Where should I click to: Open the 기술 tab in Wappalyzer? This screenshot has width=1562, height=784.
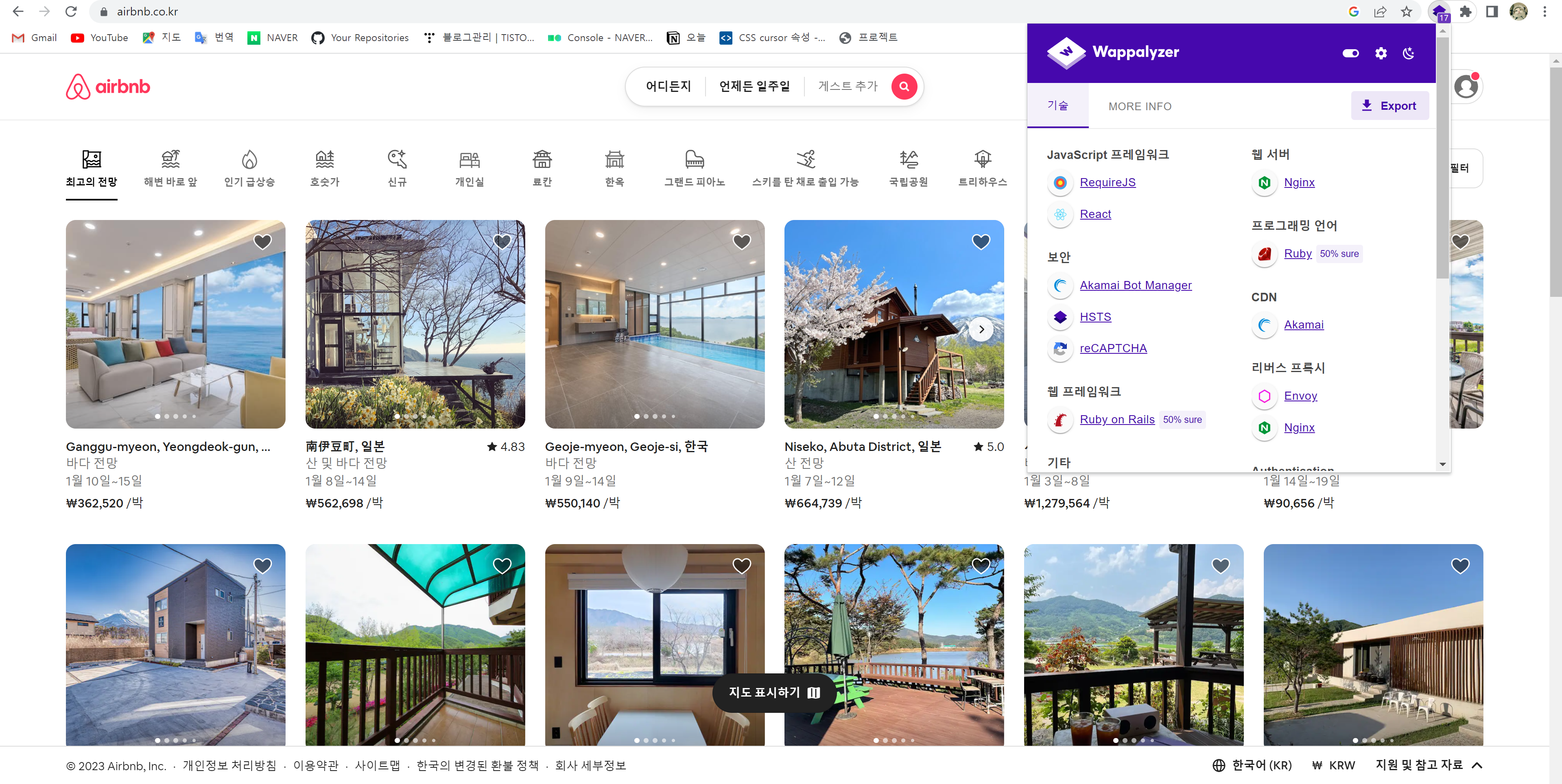click(1057, 105)
